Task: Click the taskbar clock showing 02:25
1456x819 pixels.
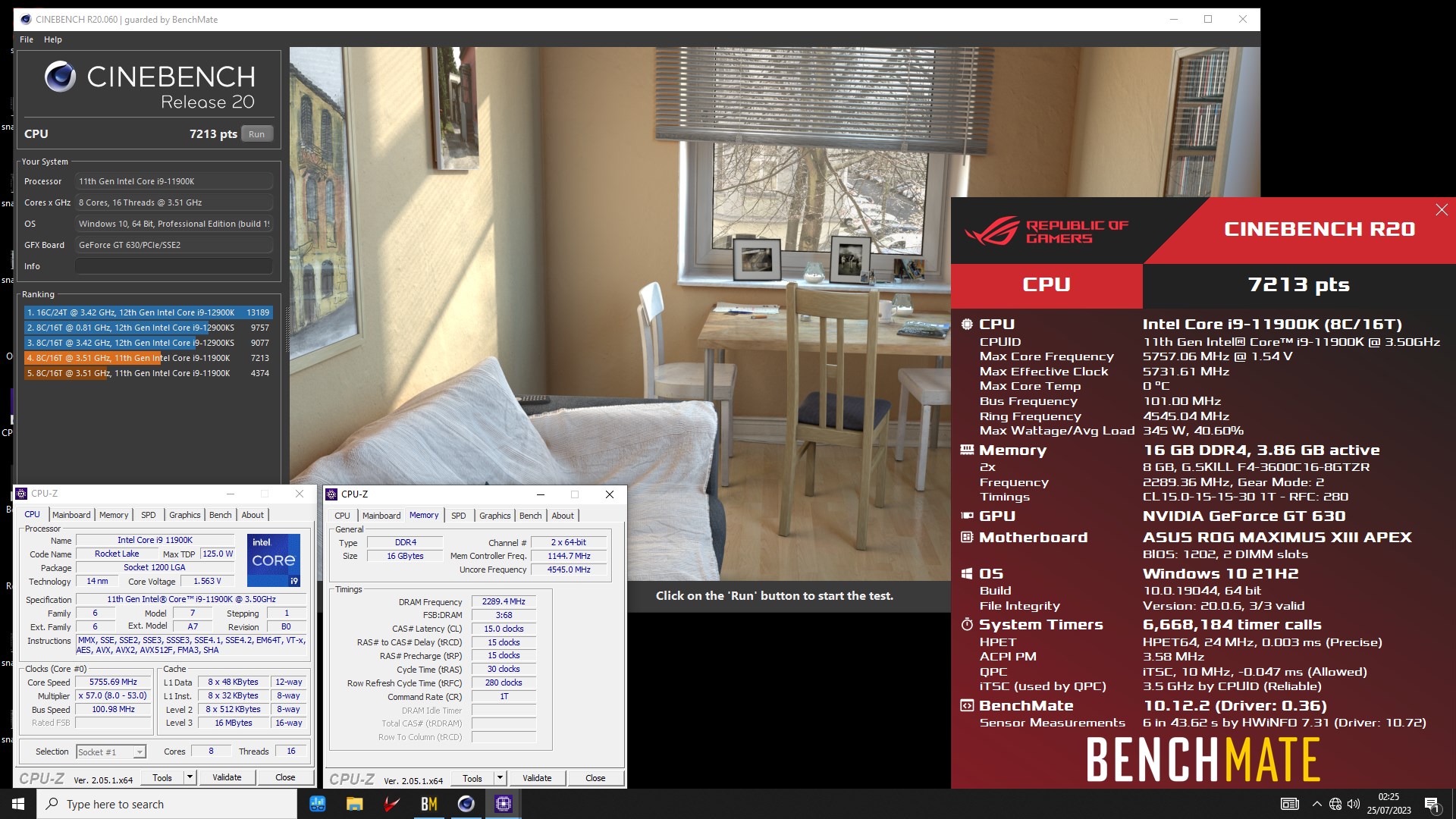Action: 1389,804
